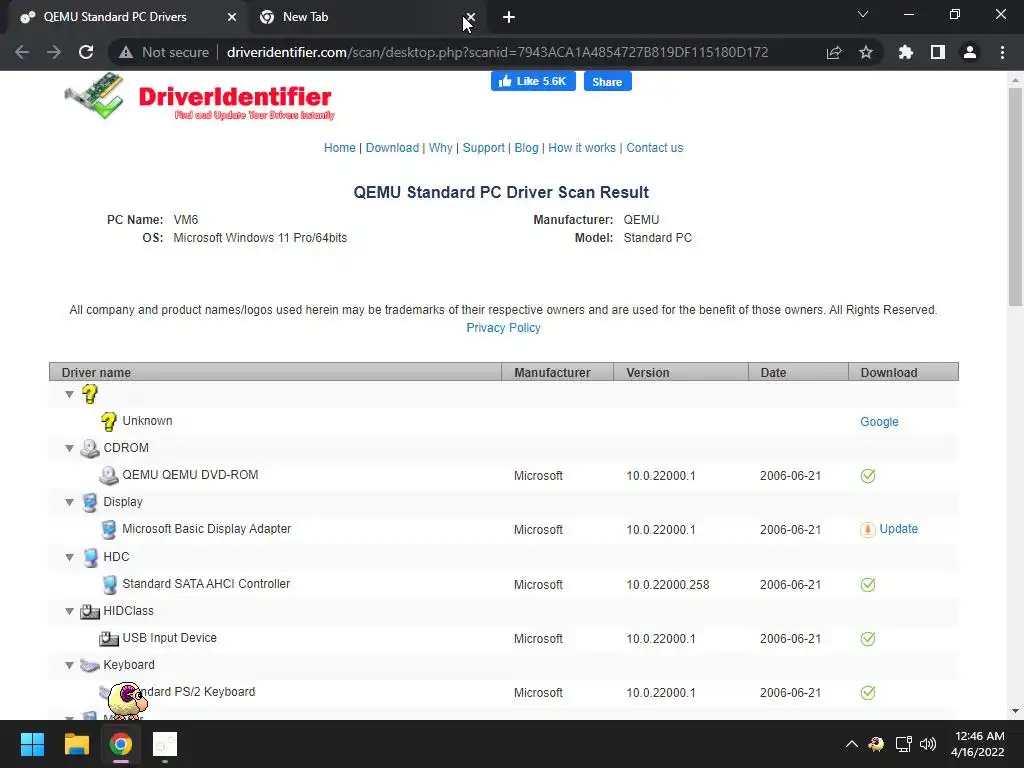Collapse the CDROM category
Image resolution: width=1024 pixels, height=768 pixels.
click(x=69, y=448)
